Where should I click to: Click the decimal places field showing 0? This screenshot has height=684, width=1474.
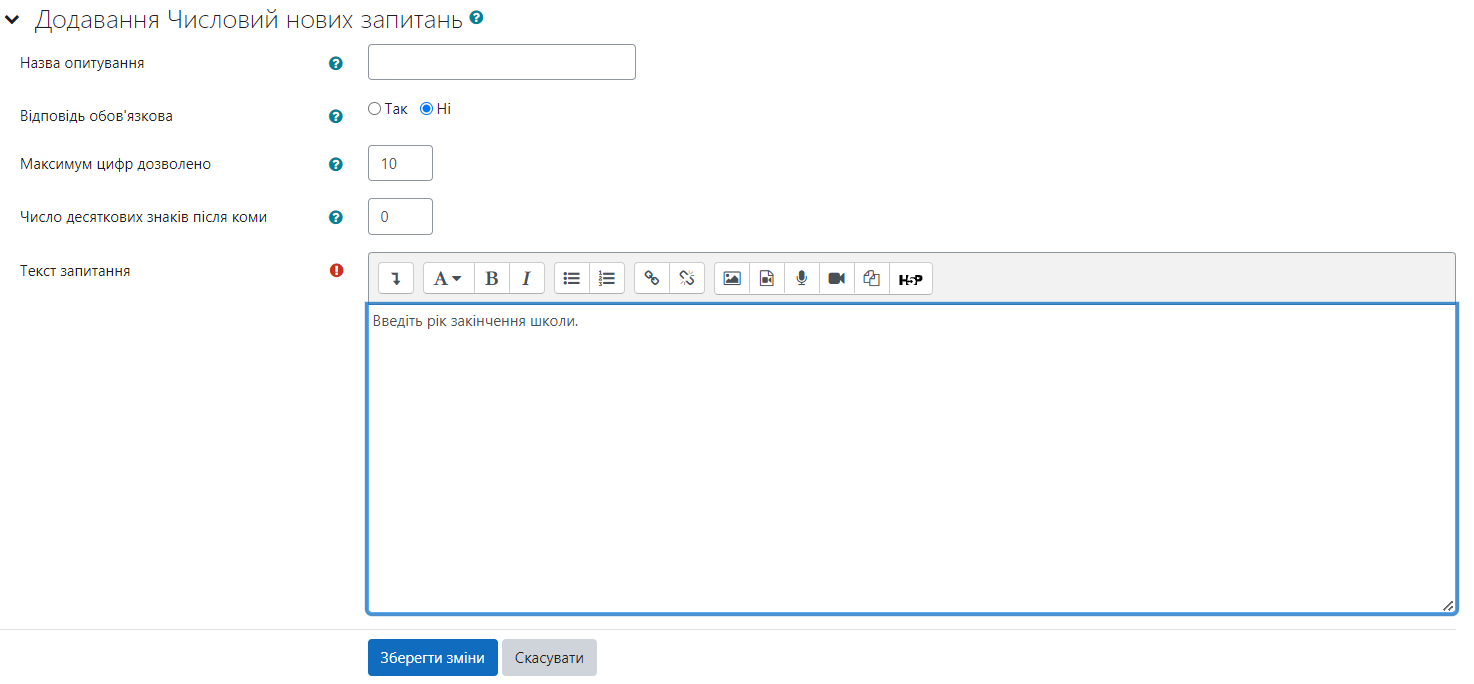(400, 216)
